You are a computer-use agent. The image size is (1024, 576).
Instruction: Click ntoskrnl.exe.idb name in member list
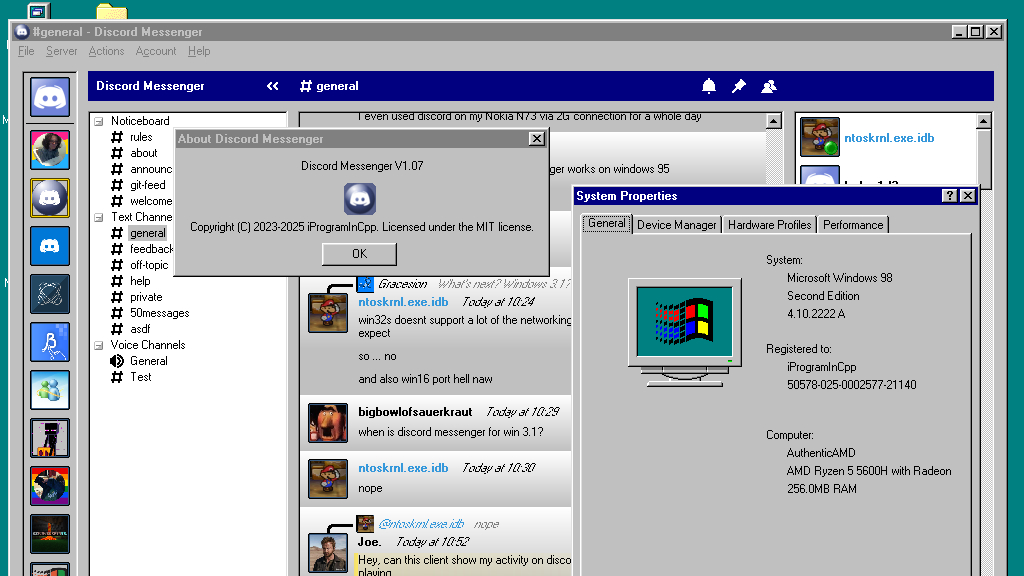889,138
